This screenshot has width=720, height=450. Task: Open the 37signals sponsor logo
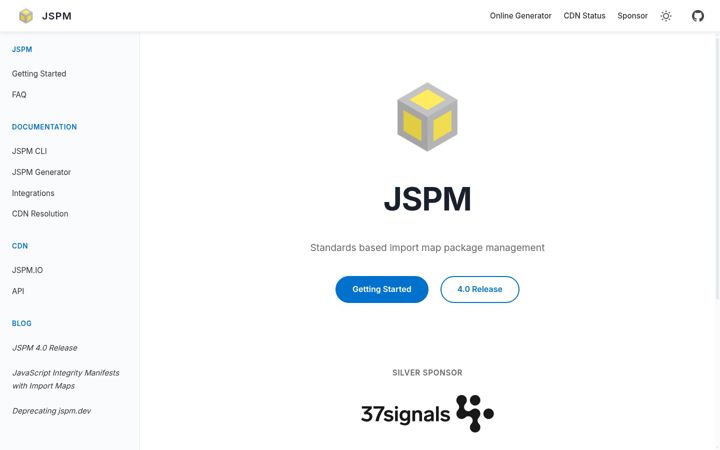point(427,413)
